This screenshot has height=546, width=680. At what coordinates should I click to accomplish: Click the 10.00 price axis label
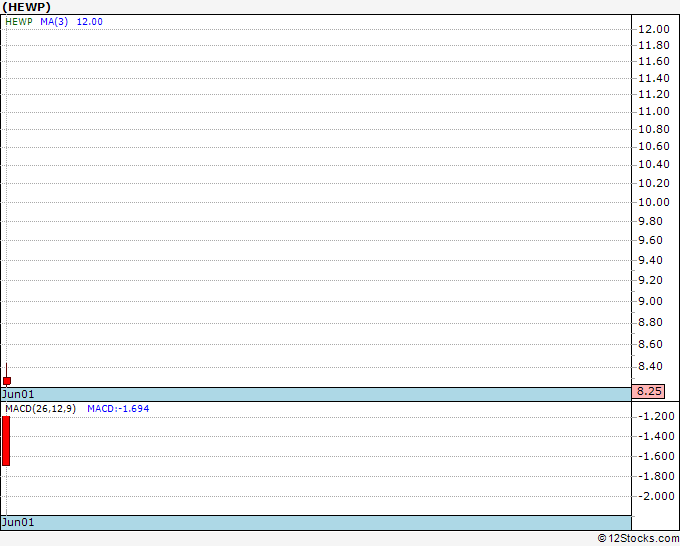(x=654, y=202)
